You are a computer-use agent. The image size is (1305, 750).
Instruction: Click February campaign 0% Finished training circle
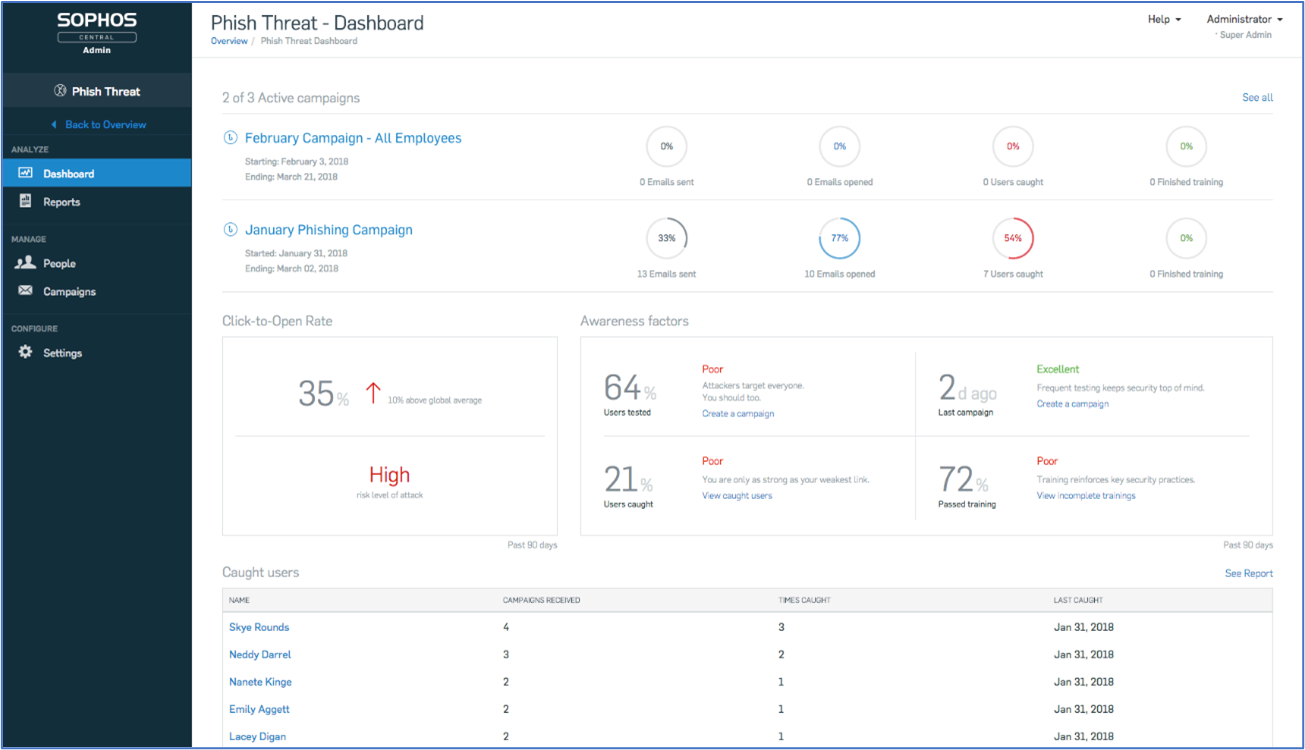pos(1186,146)
